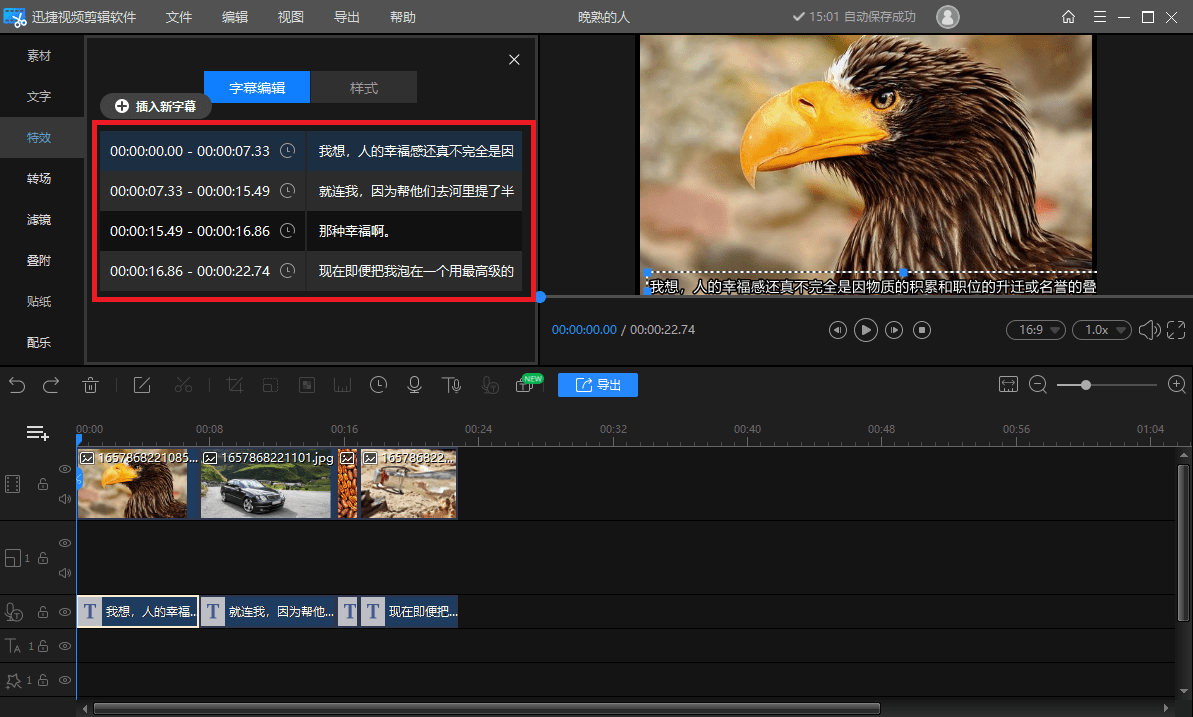Click the scissors split icon
This screenshot has width=1193, height=717.
(x=183, y=385)
